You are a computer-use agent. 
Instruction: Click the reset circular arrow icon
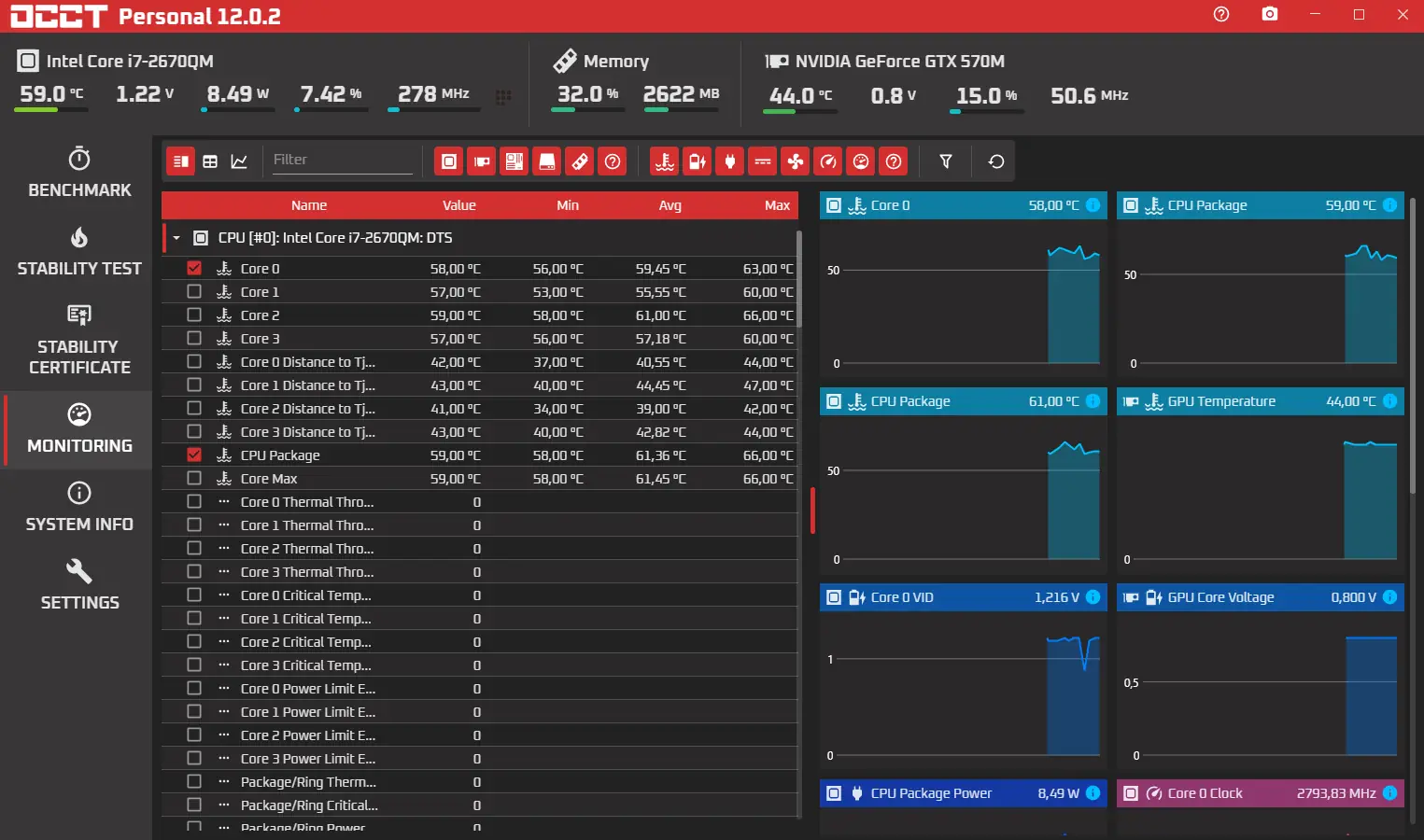(996, 161)
